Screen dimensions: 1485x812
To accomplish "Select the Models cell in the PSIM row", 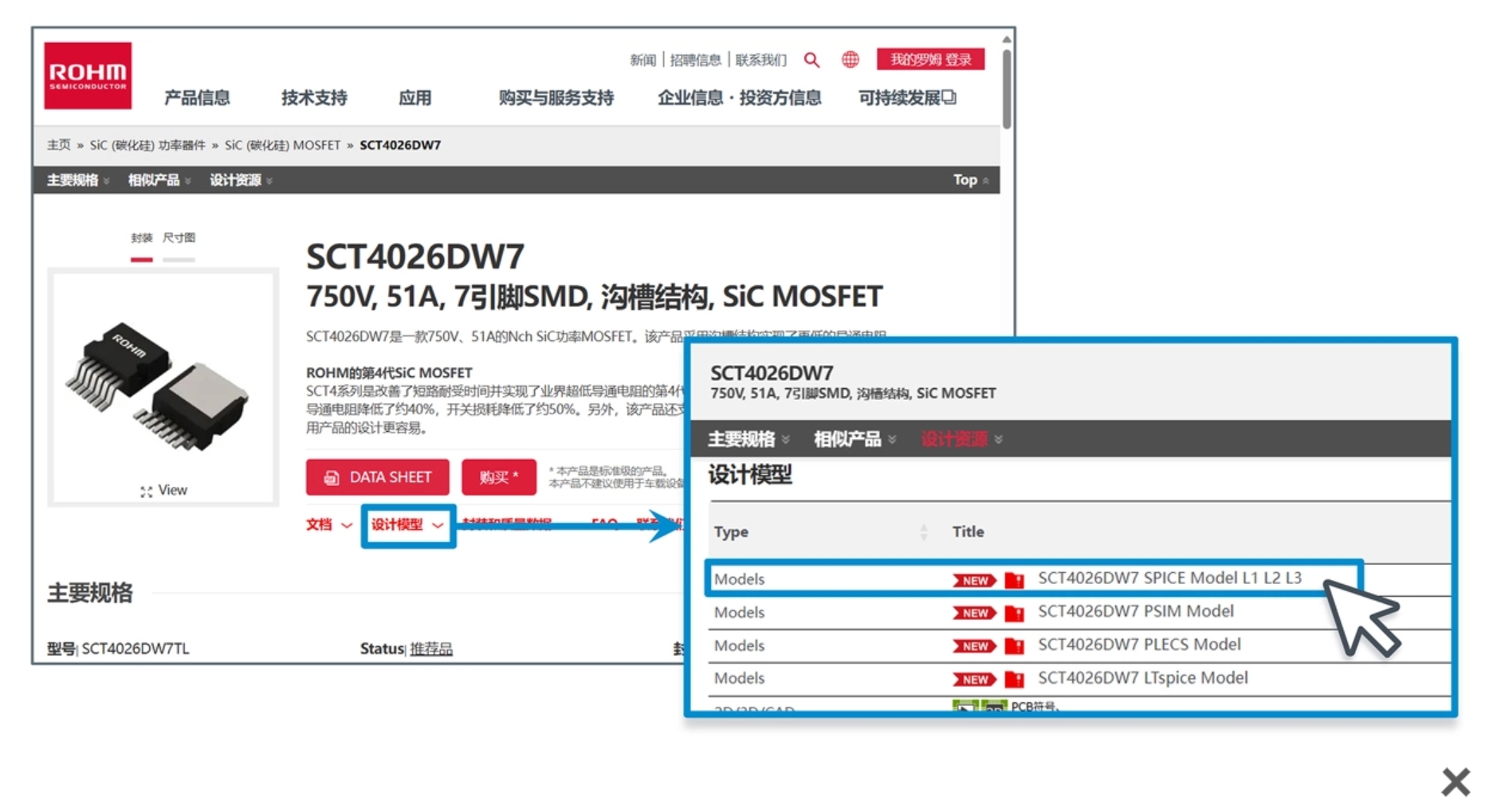I will tap(739, 613).
